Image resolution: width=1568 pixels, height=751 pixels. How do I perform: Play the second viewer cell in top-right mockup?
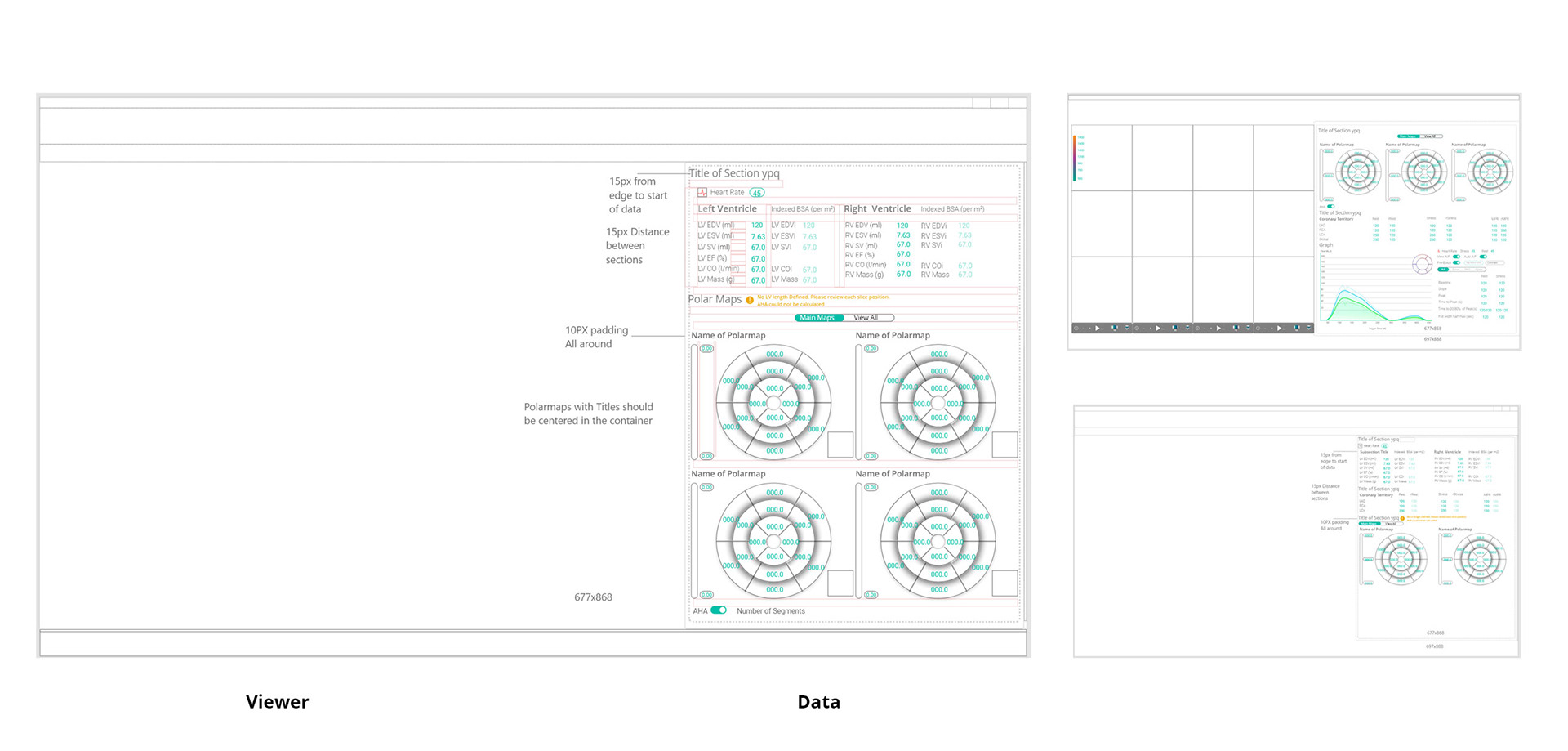[1158, 328]
